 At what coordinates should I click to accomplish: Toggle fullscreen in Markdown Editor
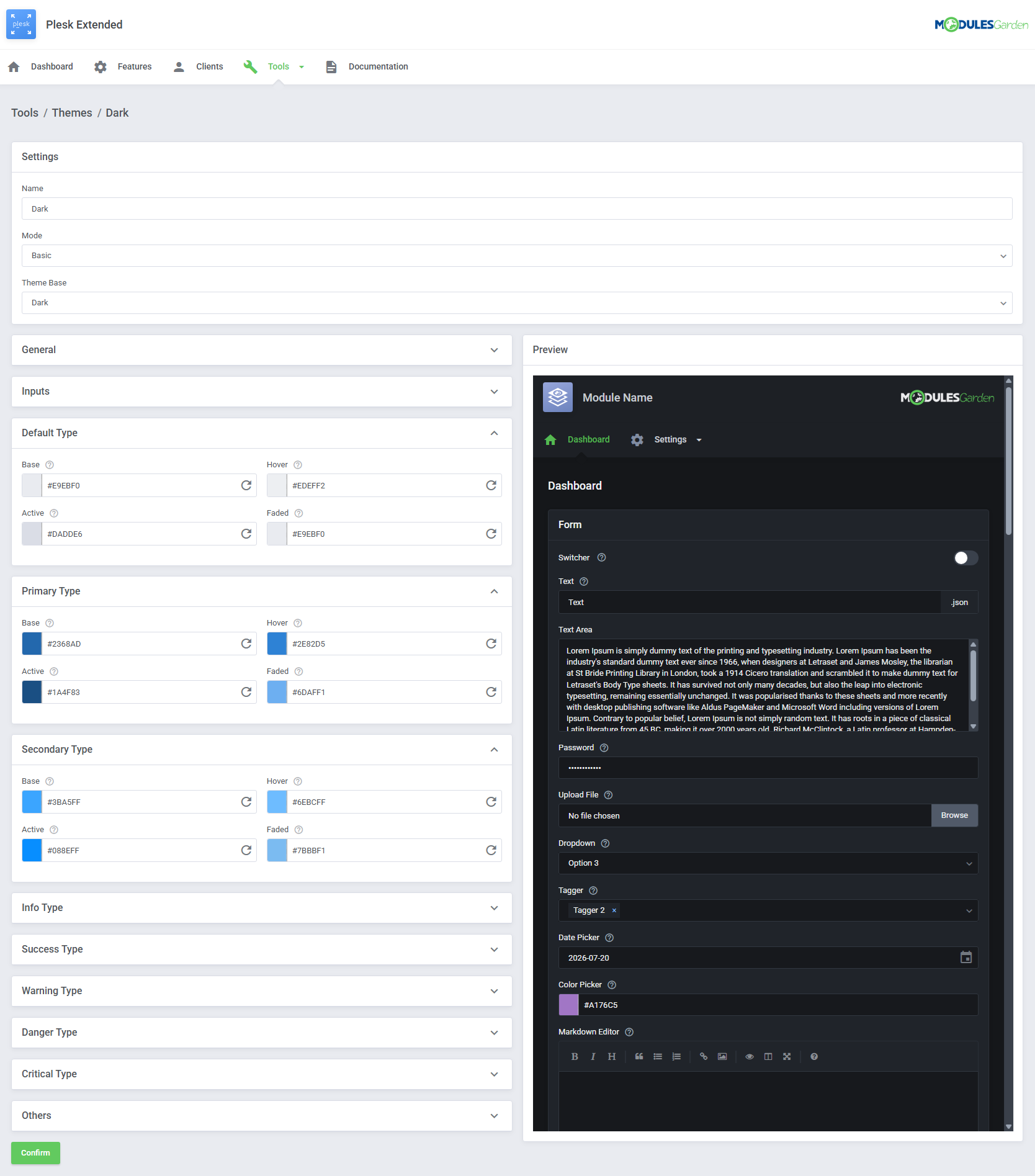(x=787, y=1056)
